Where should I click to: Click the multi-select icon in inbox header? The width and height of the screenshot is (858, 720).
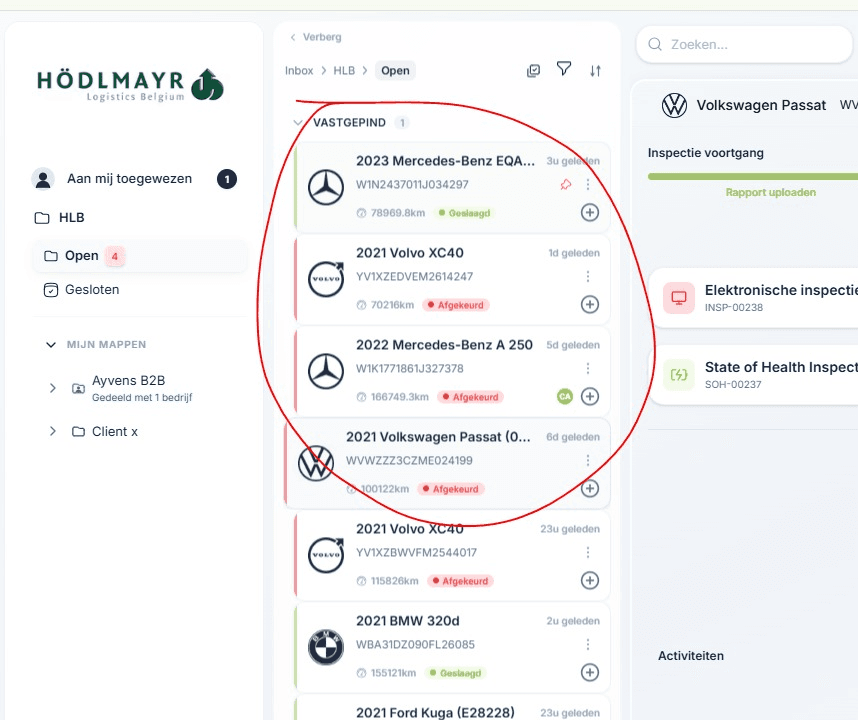click(534, 70)
